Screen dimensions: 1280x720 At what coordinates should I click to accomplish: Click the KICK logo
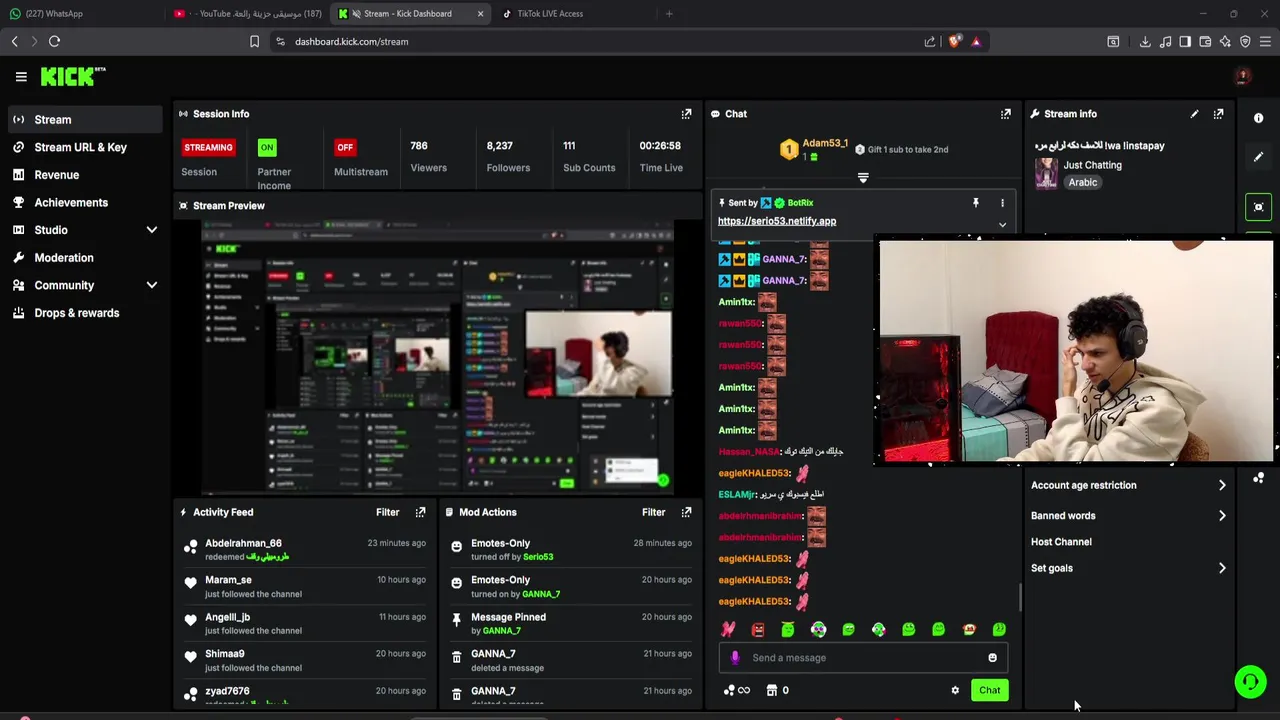click(73, 76)
